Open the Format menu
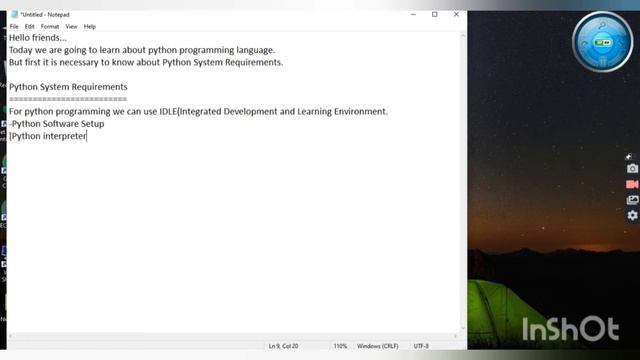 [50, 27]
